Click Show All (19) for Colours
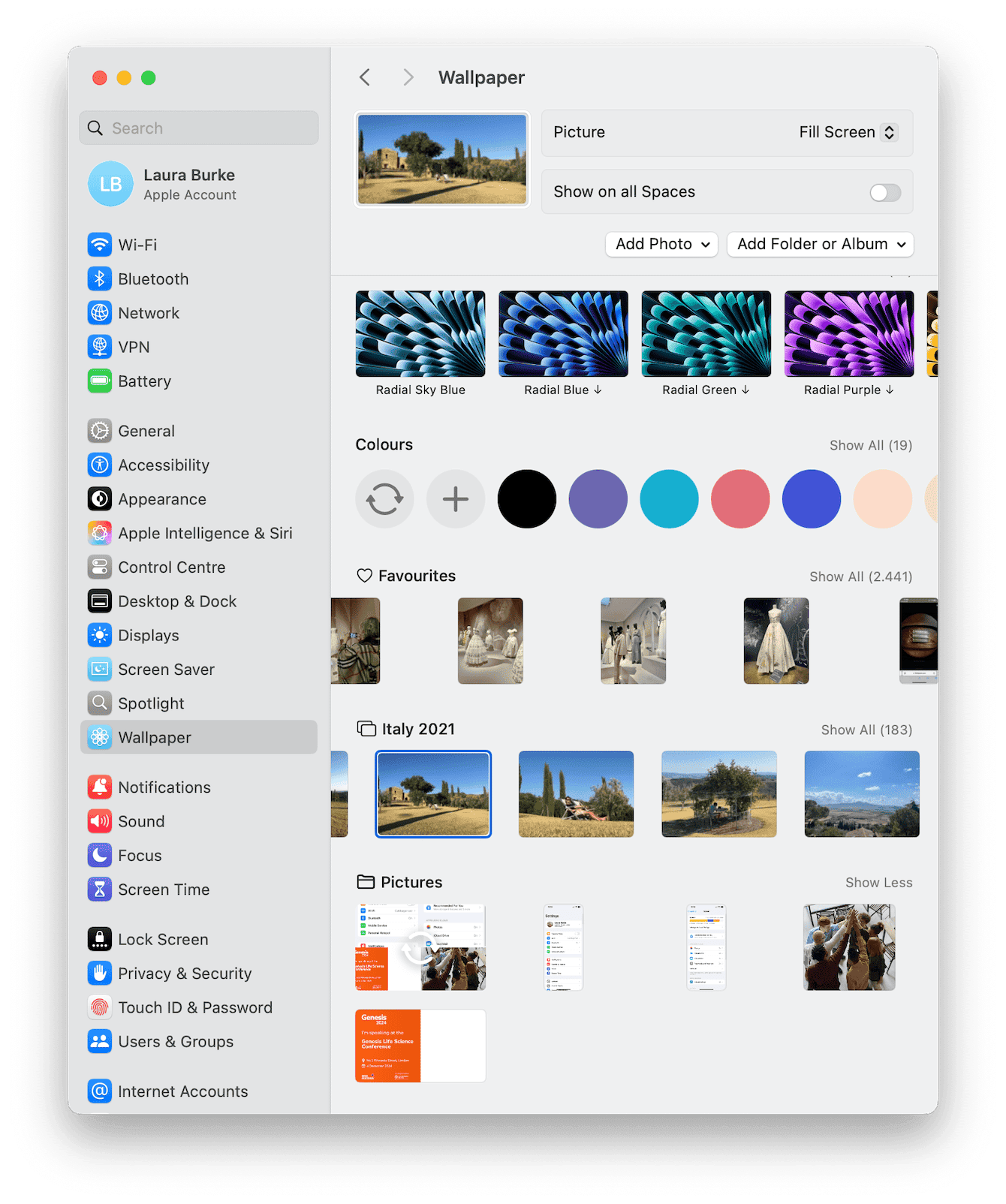The height and width of the screenshot is (1204, 1006). (x=870, y=445)
